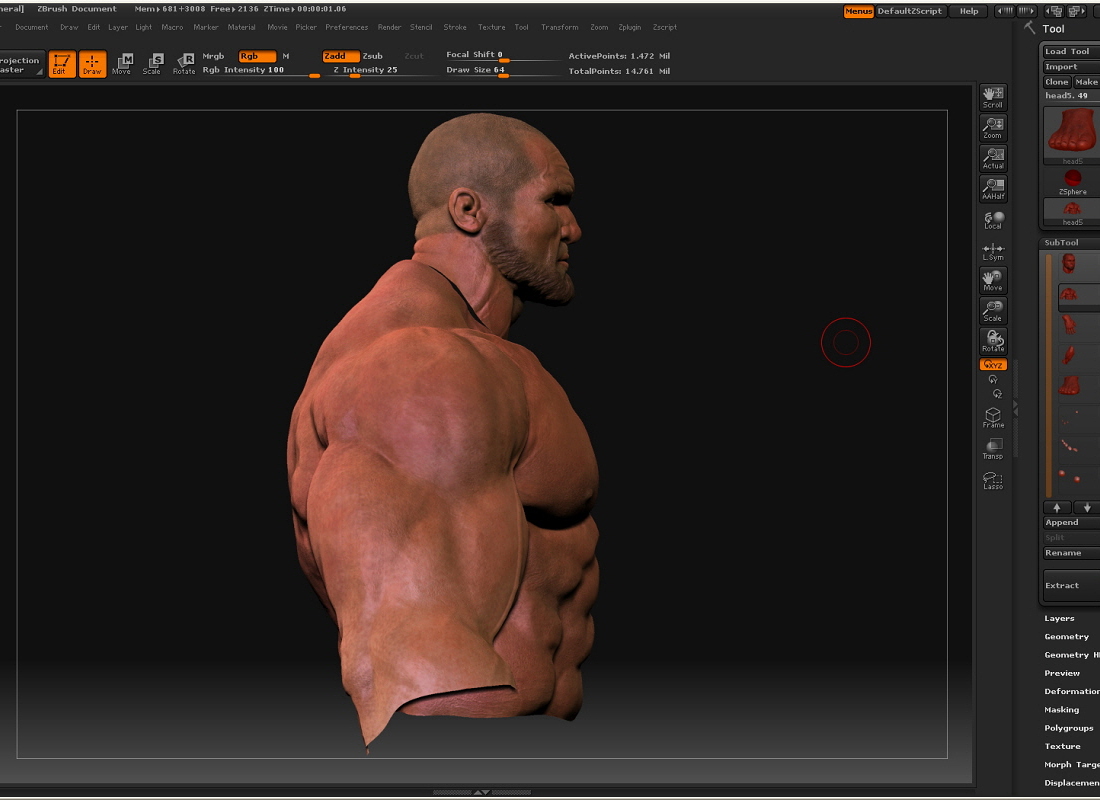The width and height of the screenshot is (1100, 800).
Task: Click the Actual size icon
Action: tap(992, 156)
